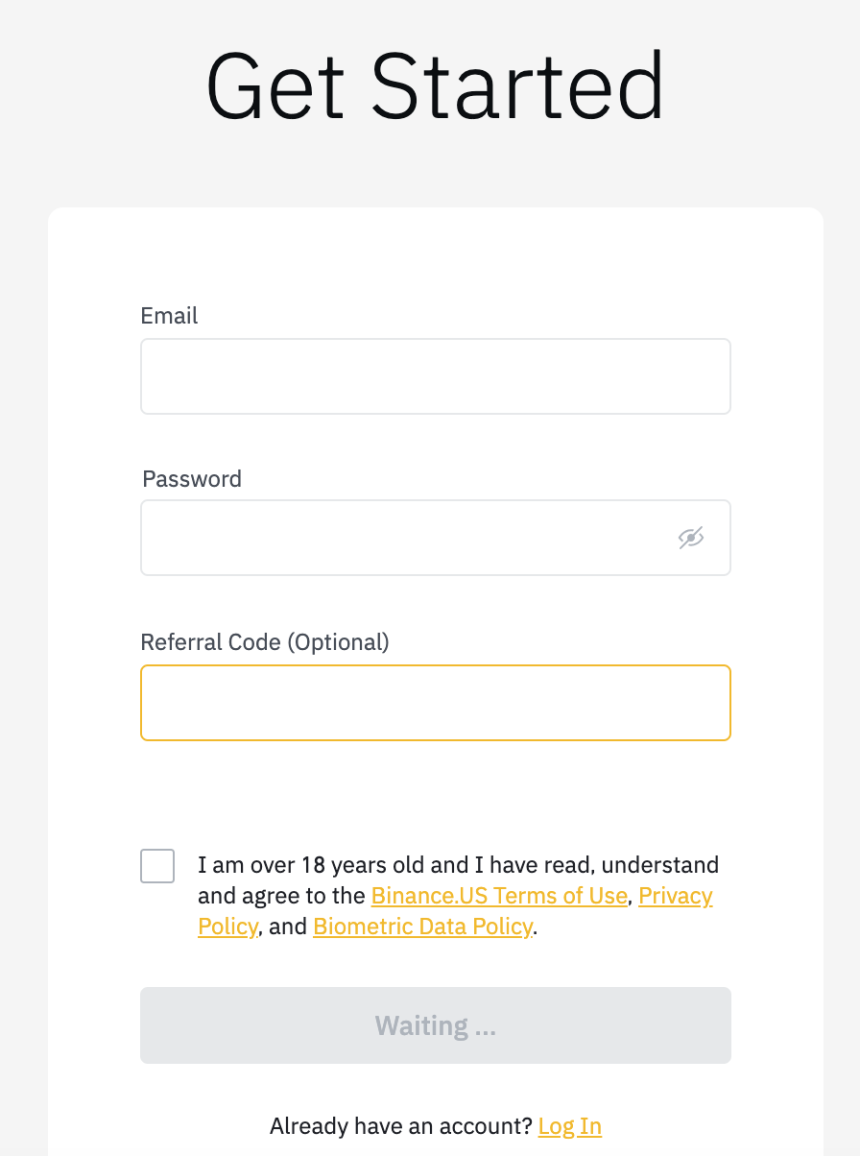Click the 'Biometric' word in the policy link

(x=360, y=927)
